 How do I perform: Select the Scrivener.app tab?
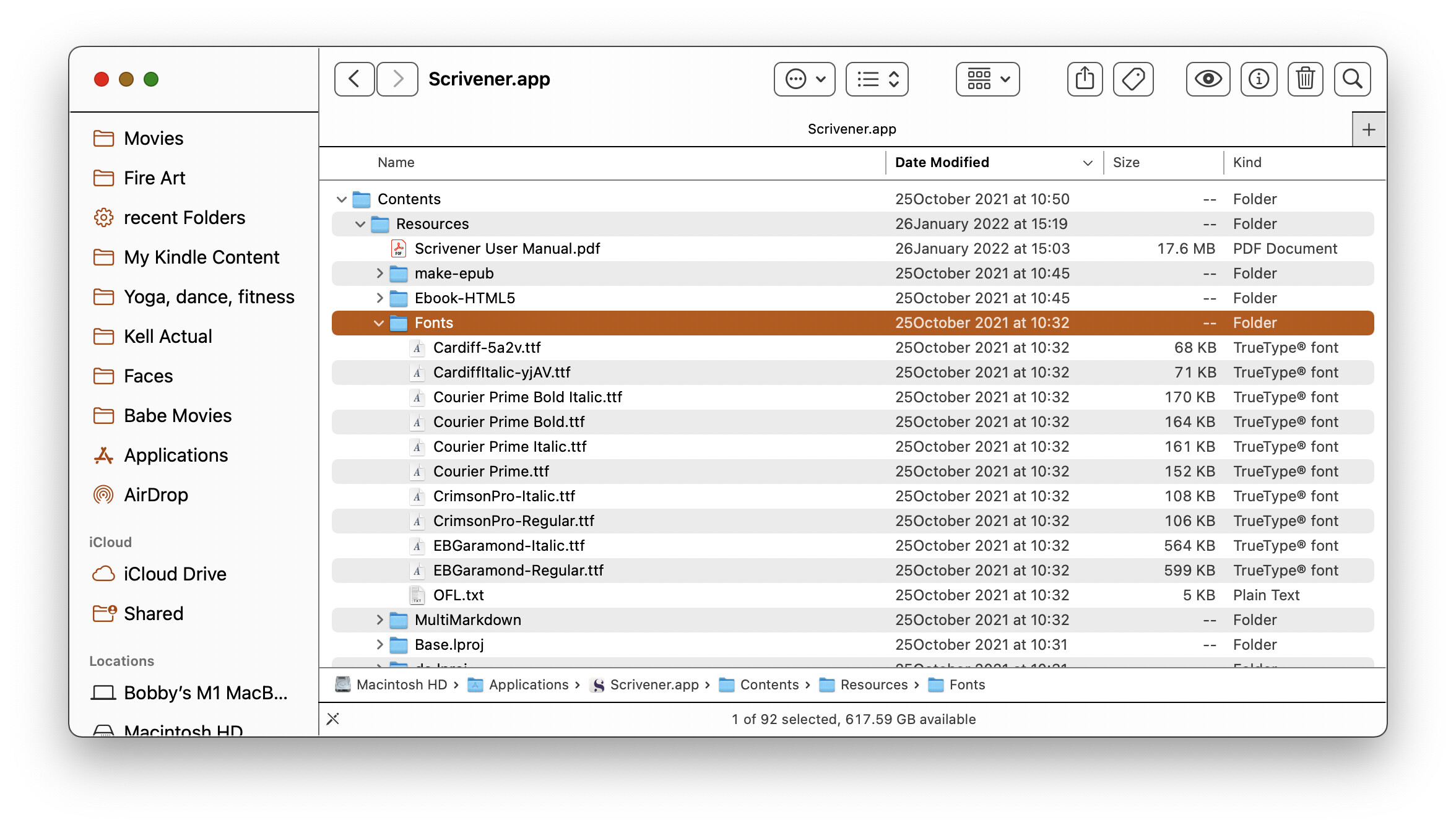pos(851,129)
